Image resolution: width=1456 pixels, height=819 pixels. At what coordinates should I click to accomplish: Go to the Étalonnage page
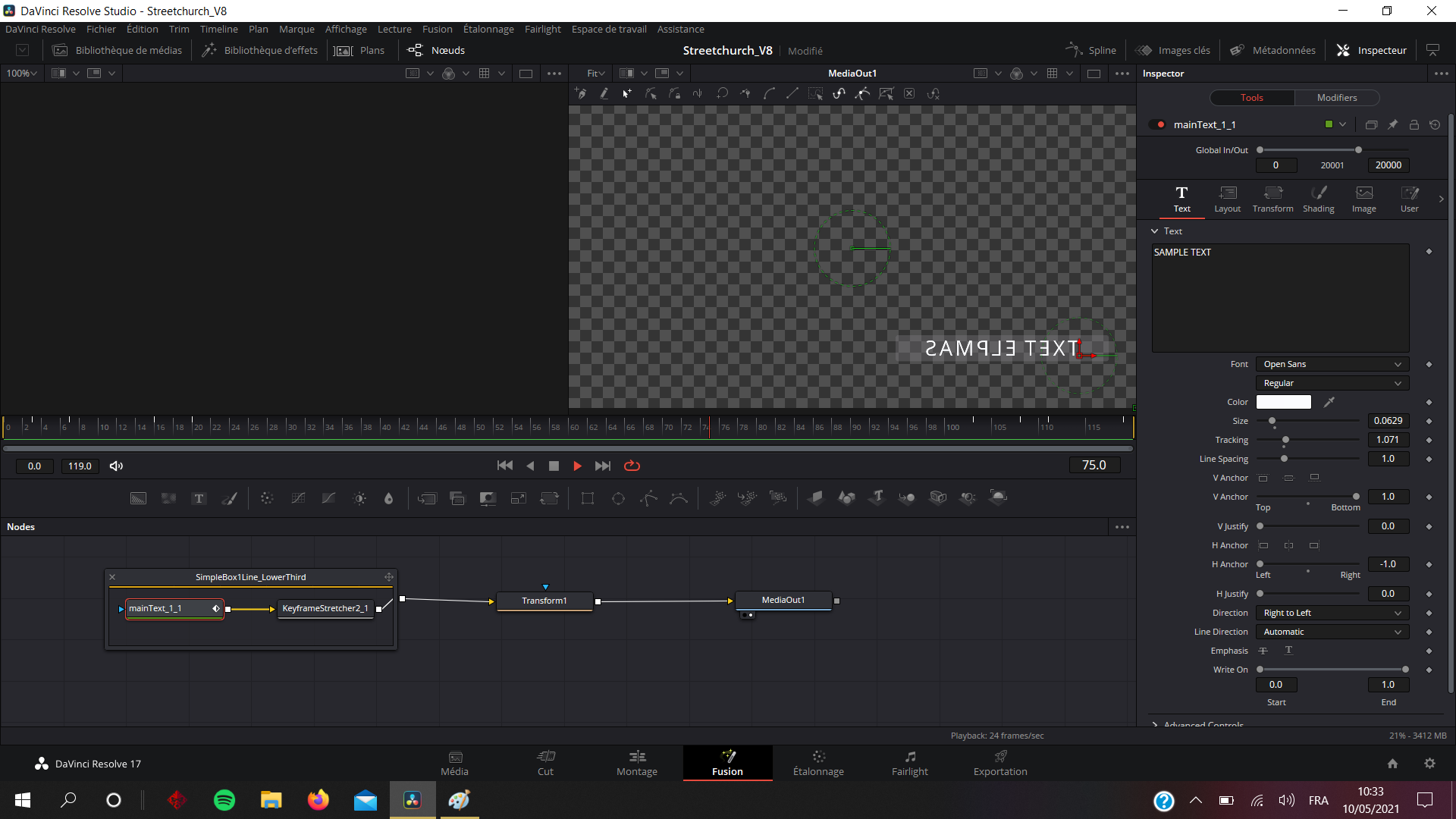tap(818, 763)
